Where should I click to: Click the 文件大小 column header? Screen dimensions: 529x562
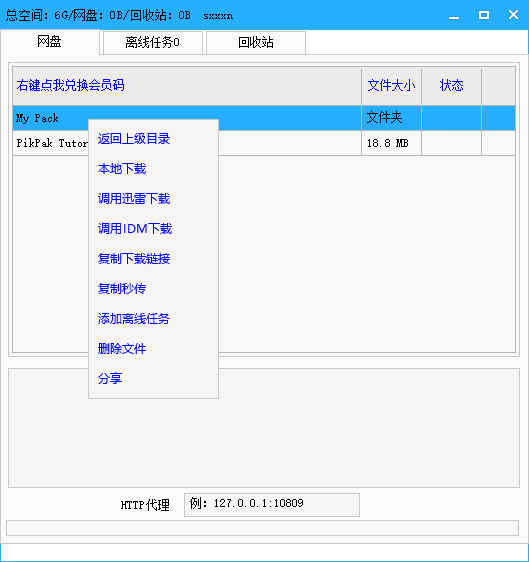pos(391,85)
